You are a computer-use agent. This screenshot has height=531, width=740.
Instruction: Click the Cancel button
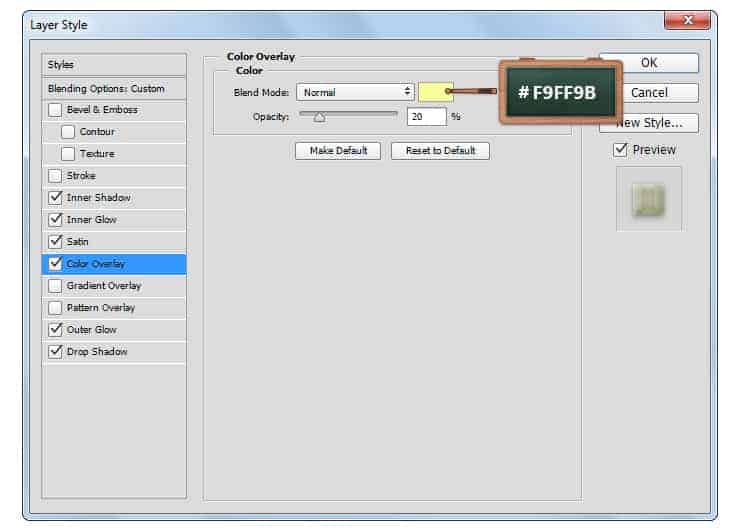pos(648,93)
